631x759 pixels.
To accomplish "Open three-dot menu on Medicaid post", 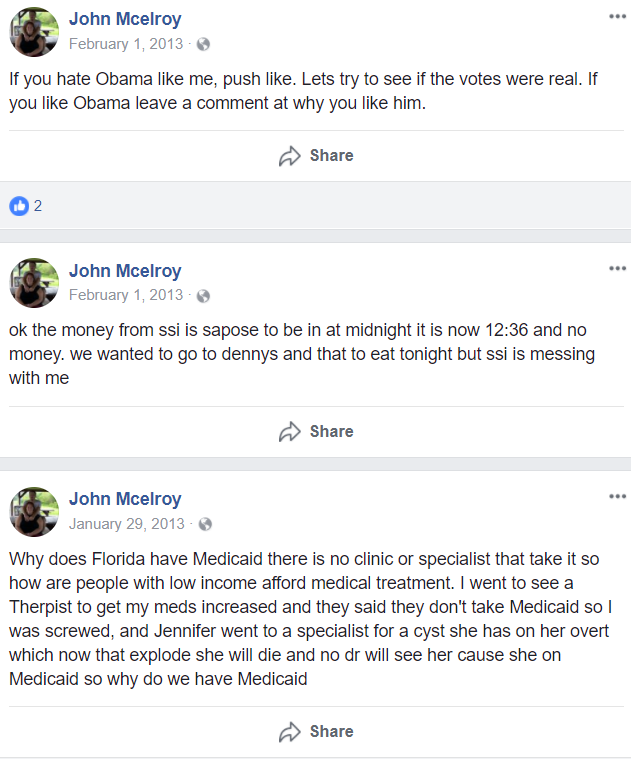I will (617, 496).
